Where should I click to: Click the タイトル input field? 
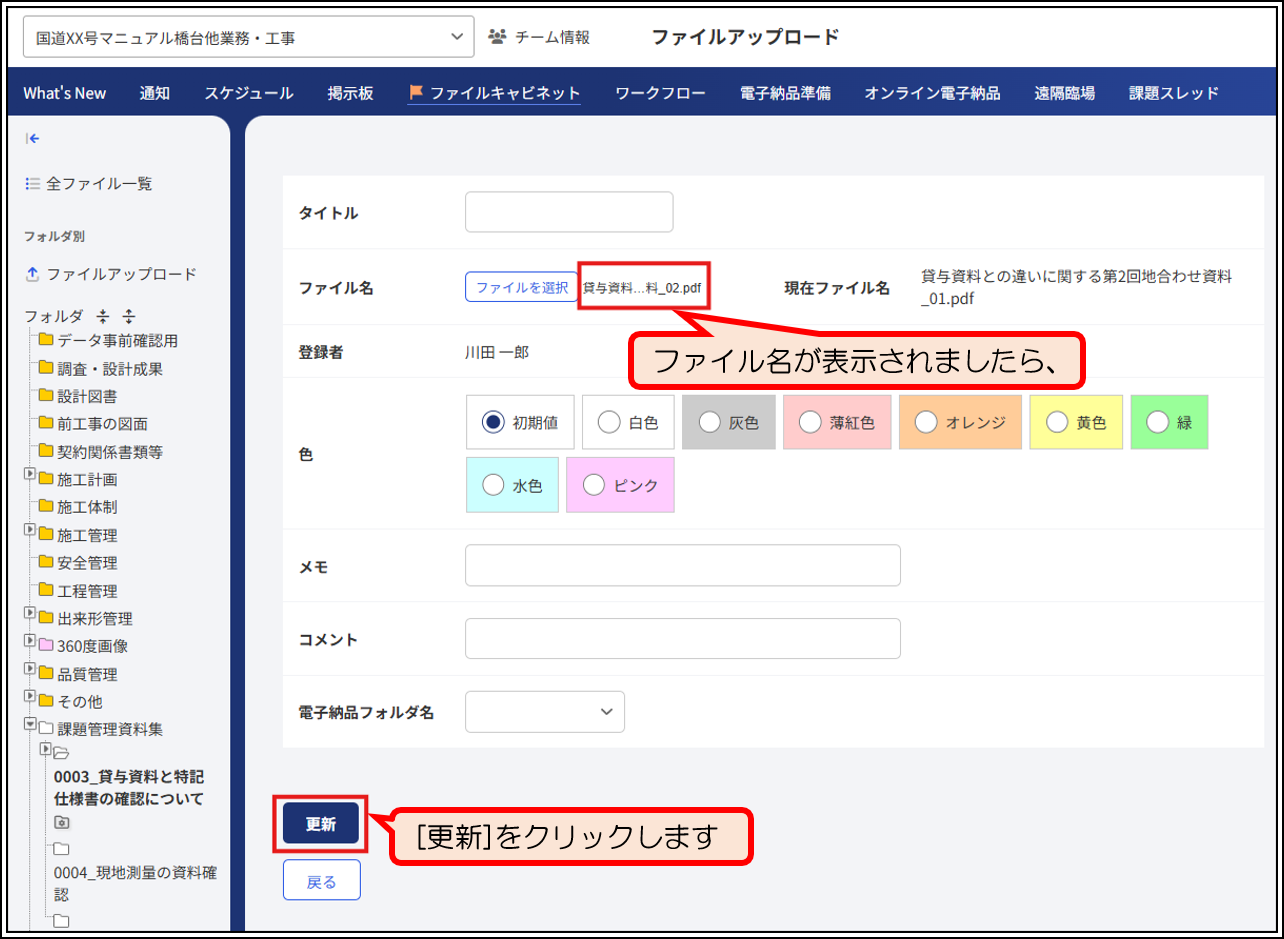coord(569,212)
